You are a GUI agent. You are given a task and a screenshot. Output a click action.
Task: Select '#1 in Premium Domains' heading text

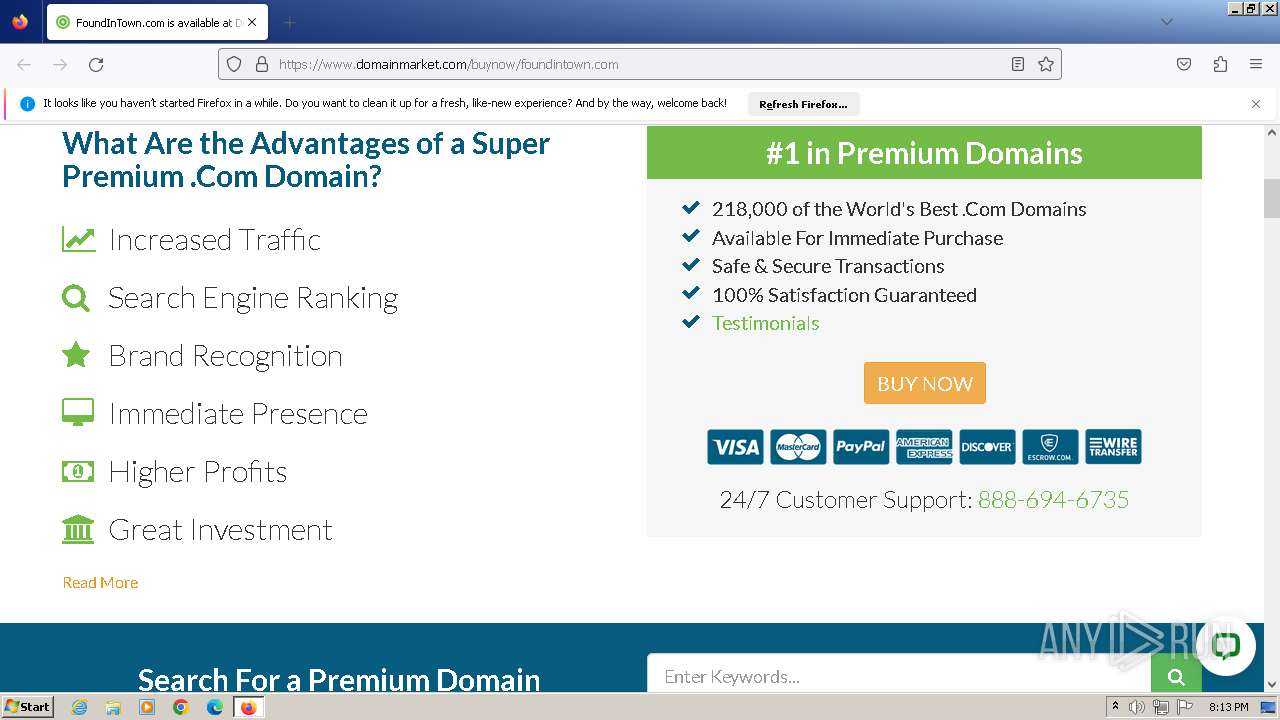[924, 153]
